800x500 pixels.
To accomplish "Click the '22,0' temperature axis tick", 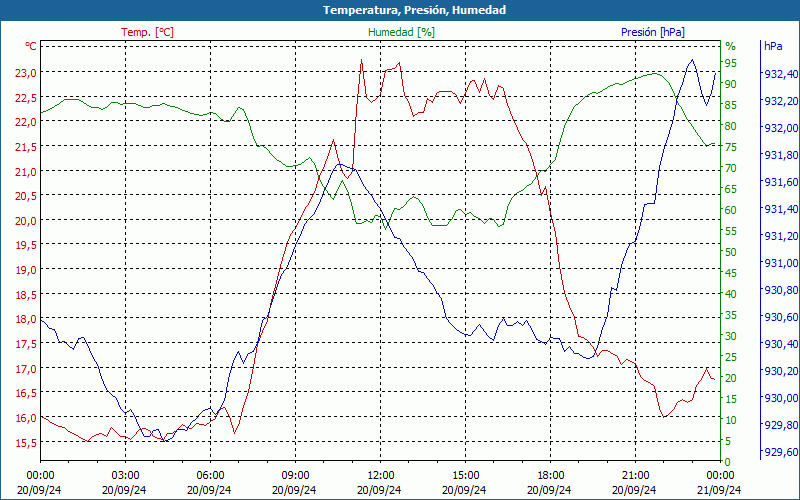I will click(26, 122).
